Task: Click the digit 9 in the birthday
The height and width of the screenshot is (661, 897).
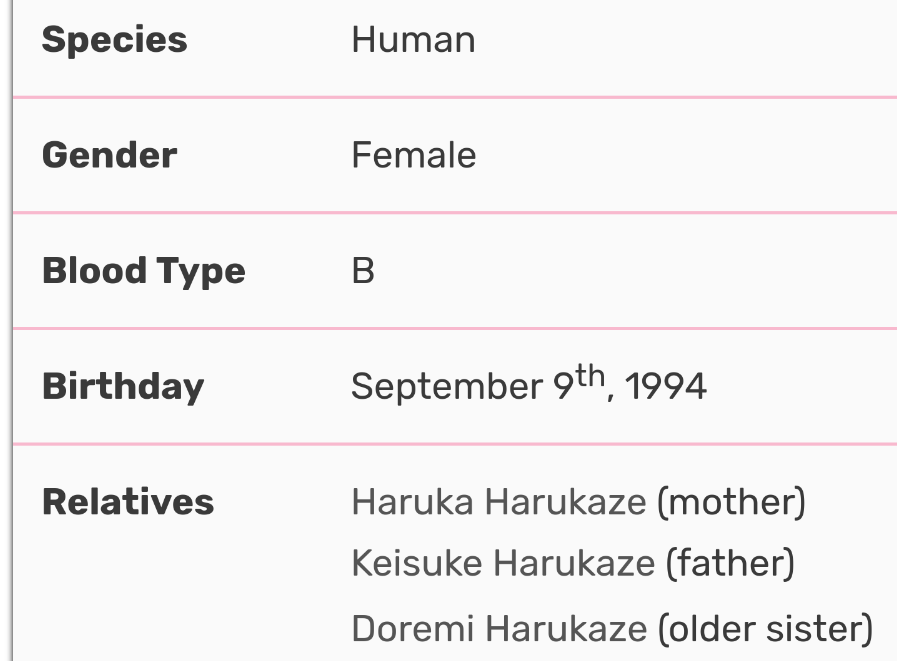Action: 564,387
